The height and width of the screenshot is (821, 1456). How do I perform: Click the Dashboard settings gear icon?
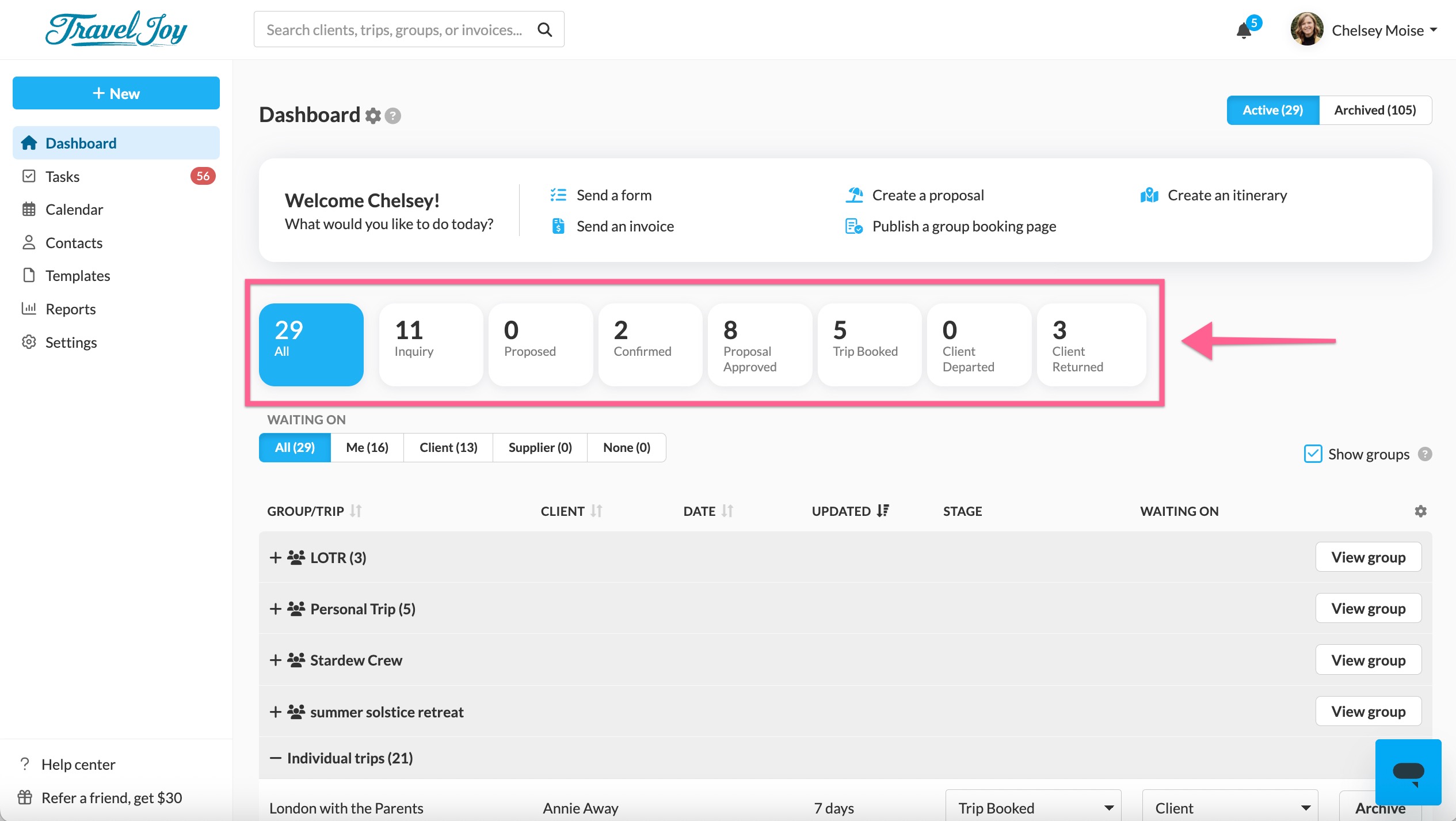(x=373, y=116)
